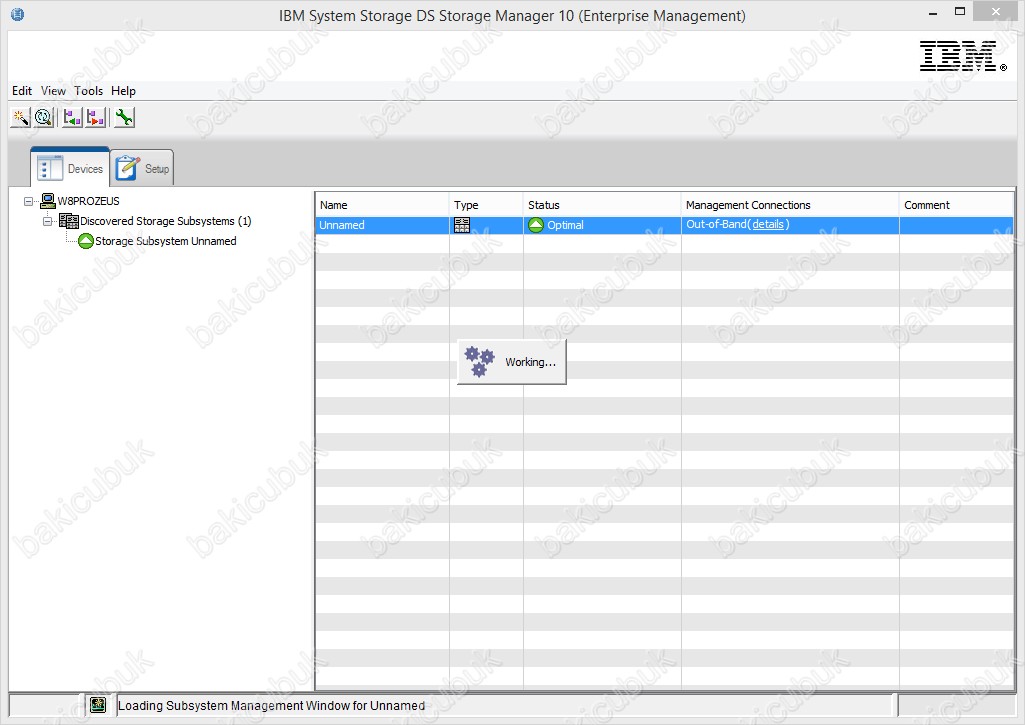1025x725 pixels.
Task: Sort by the Type column header
Action: (x=486, y=205)
